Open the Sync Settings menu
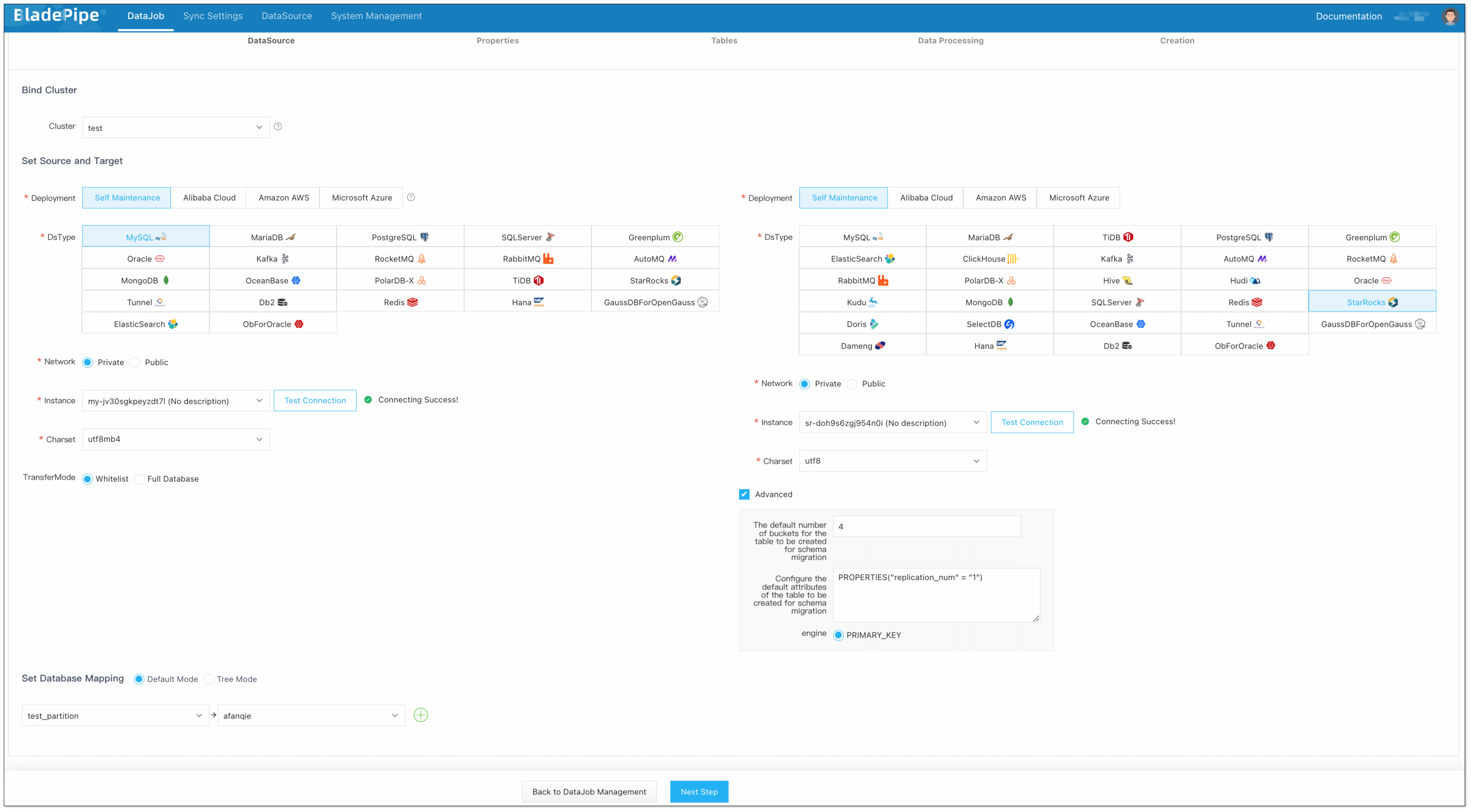The width and height of the screenshot is (1471, 812). [212, 16]
